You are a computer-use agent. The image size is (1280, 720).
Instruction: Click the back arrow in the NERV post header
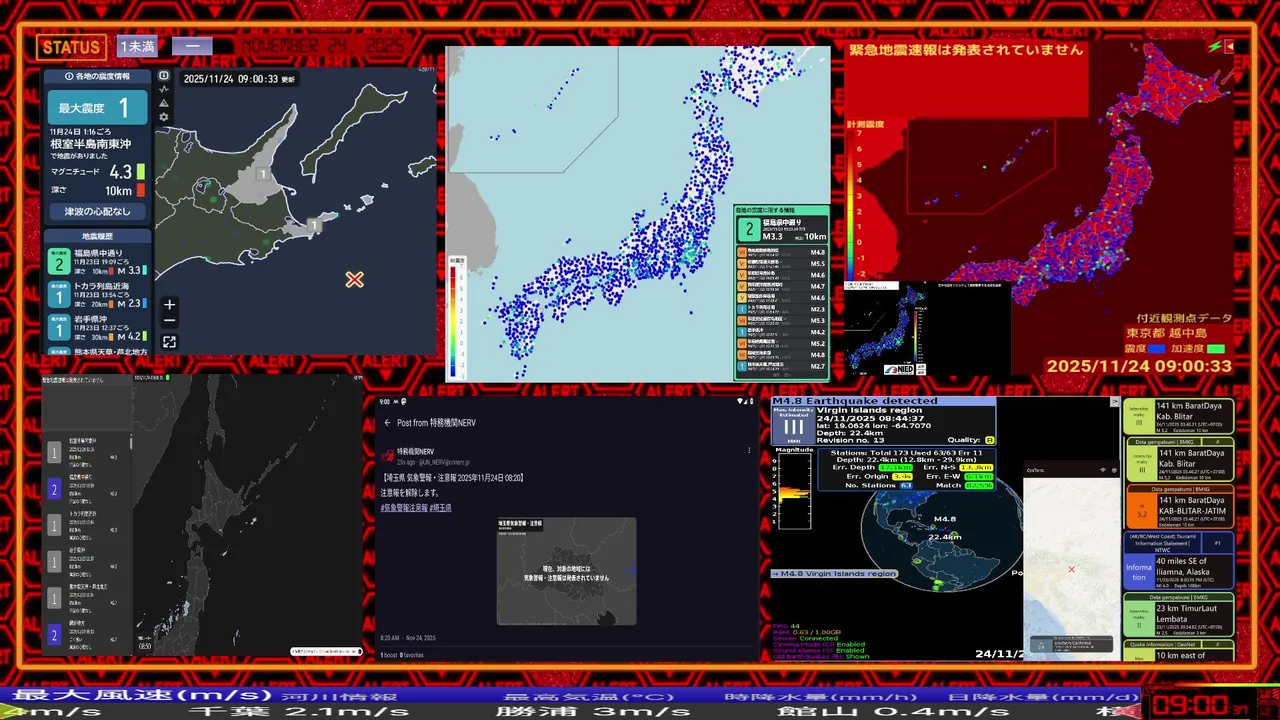coord(387,423)
